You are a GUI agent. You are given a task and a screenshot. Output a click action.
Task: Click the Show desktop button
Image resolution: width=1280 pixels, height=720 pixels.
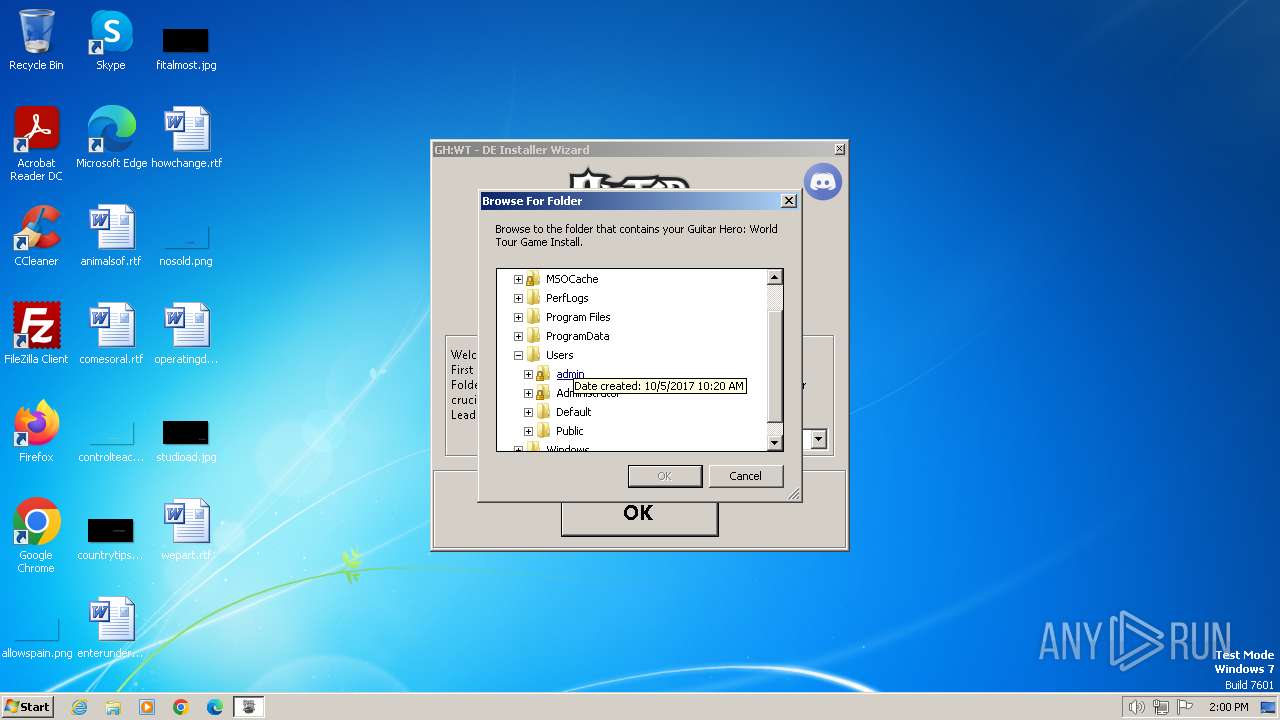pyautogui.click(x=1270, y=707)
